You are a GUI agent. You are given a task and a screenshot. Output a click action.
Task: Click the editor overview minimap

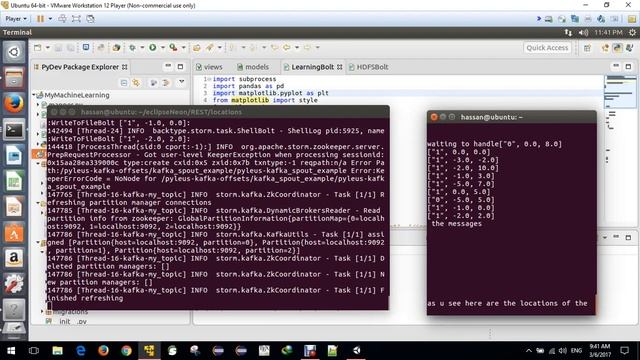[x=619, y=92]
